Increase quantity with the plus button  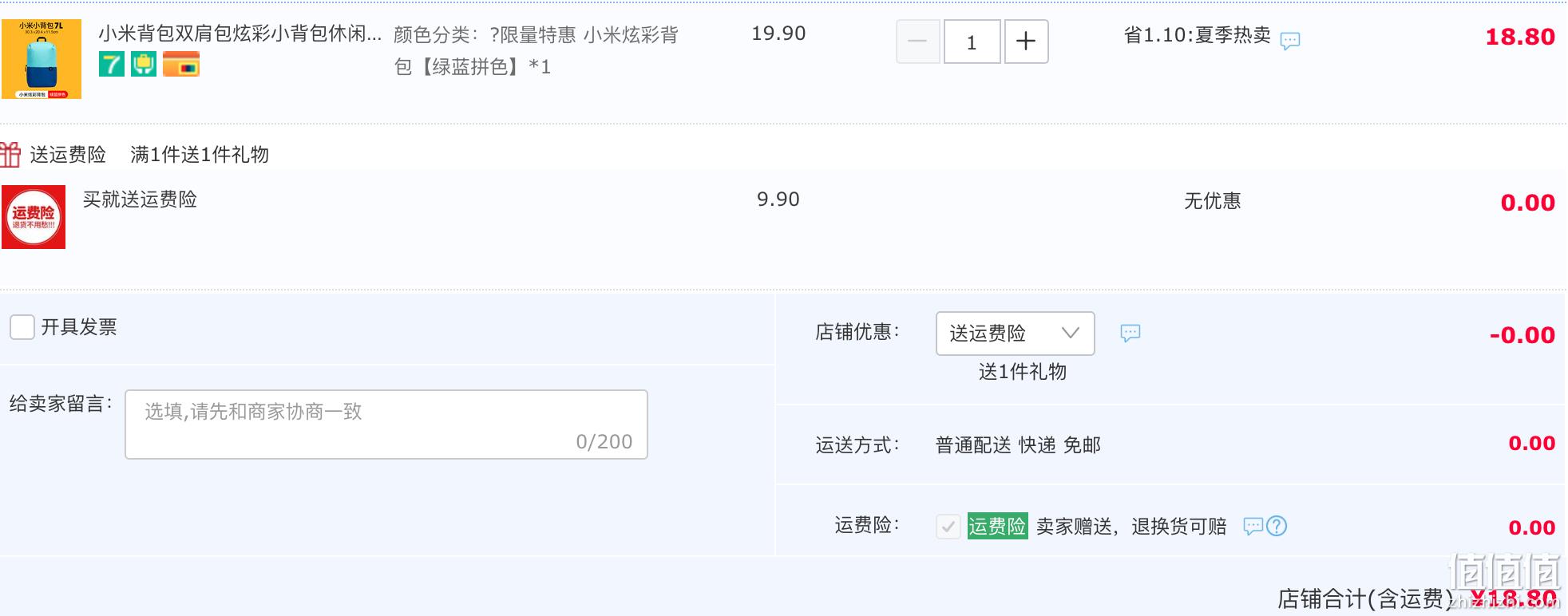[x=1026, y=41]
